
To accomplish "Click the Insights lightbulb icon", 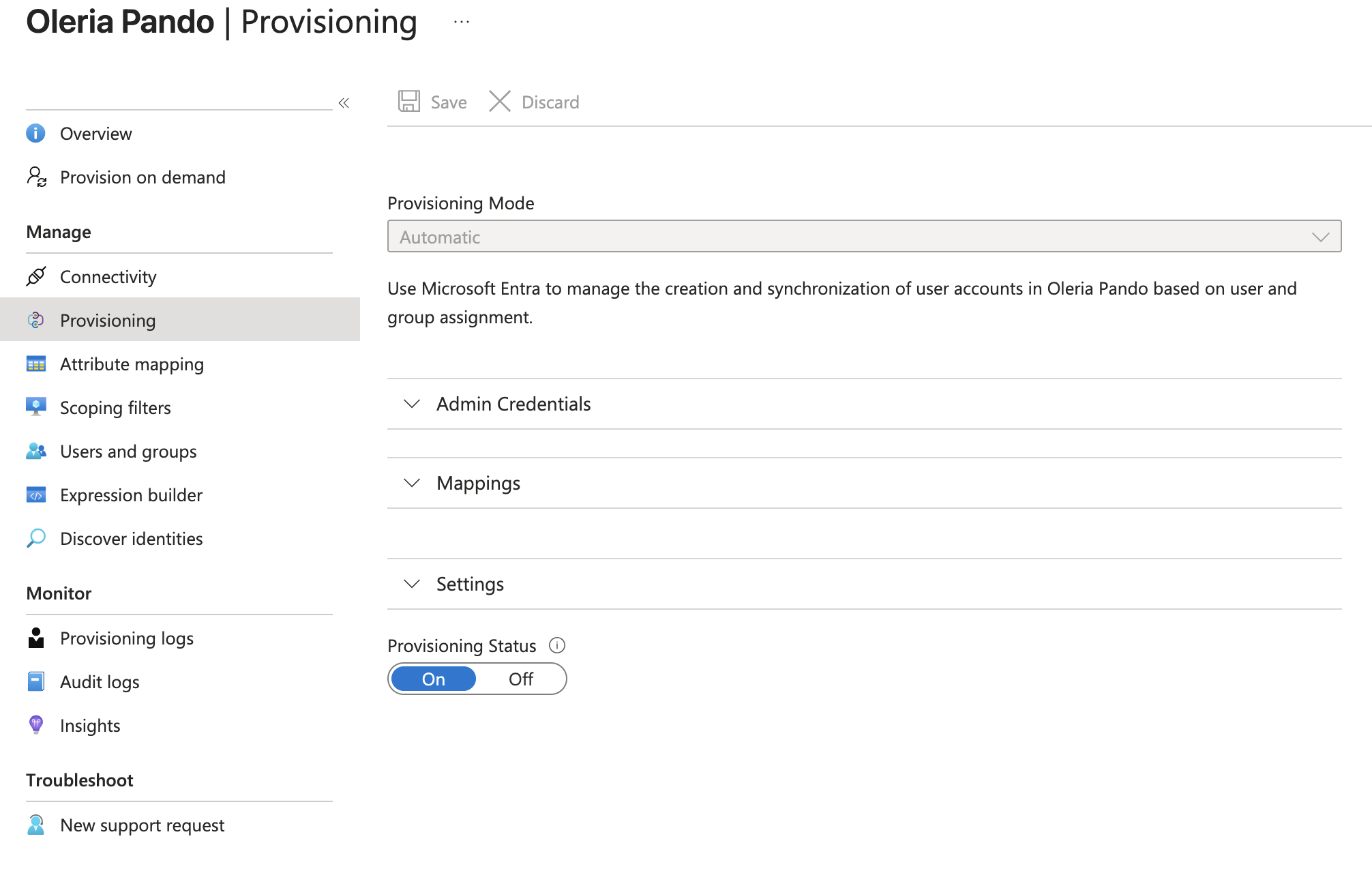I will point(36,725).
